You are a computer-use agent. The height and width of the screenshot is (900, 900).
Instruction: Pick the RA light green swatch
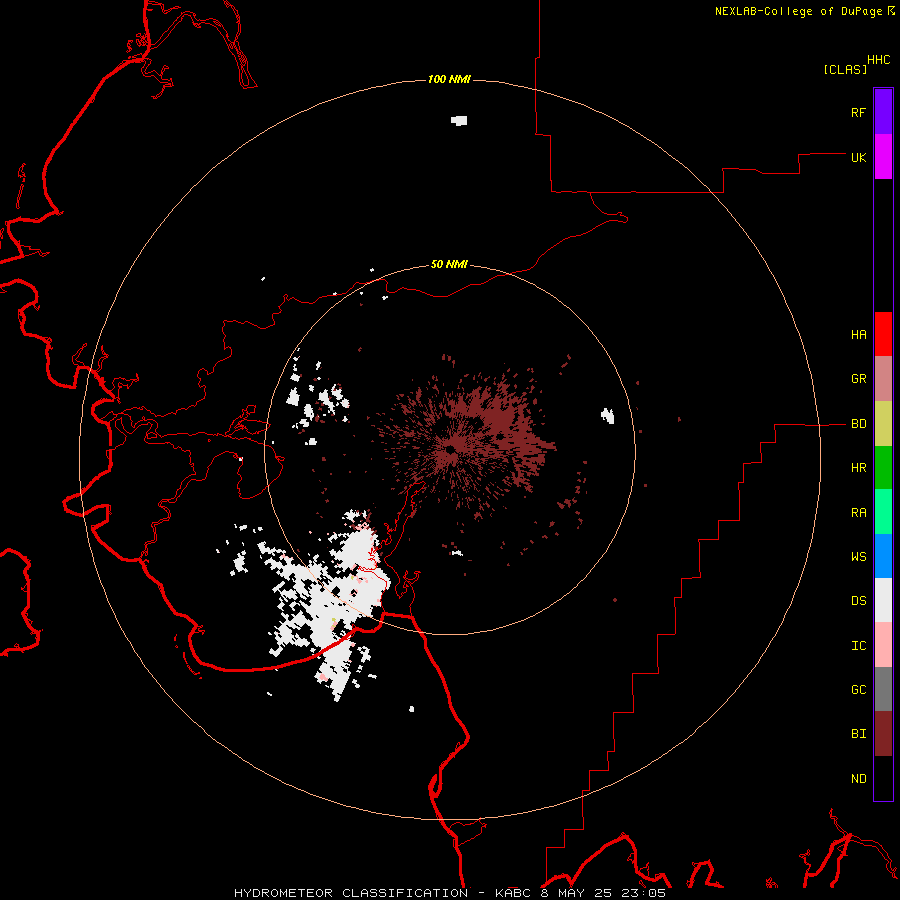click(883, 512)
